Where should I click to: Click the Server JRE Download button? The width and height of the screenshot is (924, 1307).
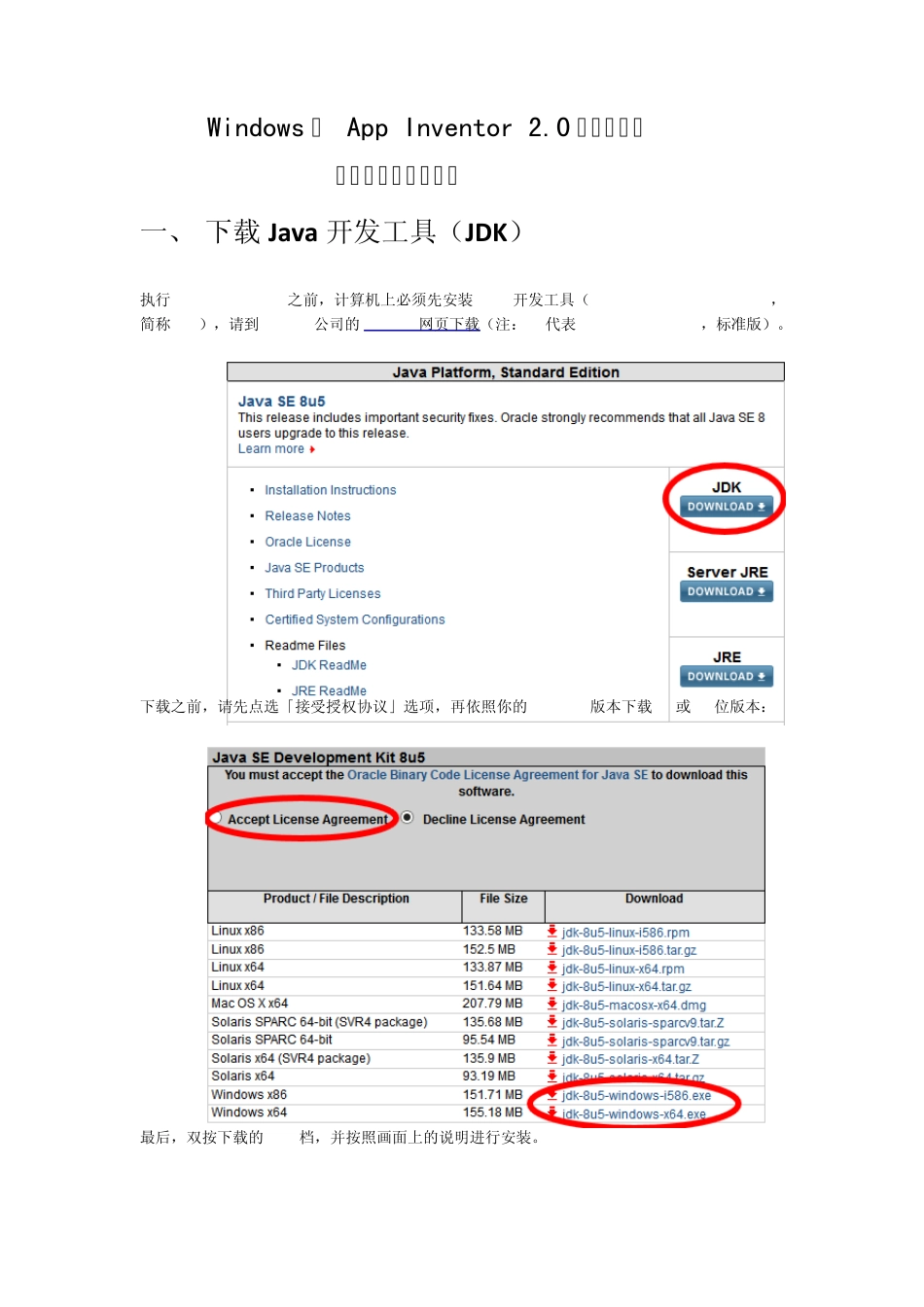click(727, 591)
